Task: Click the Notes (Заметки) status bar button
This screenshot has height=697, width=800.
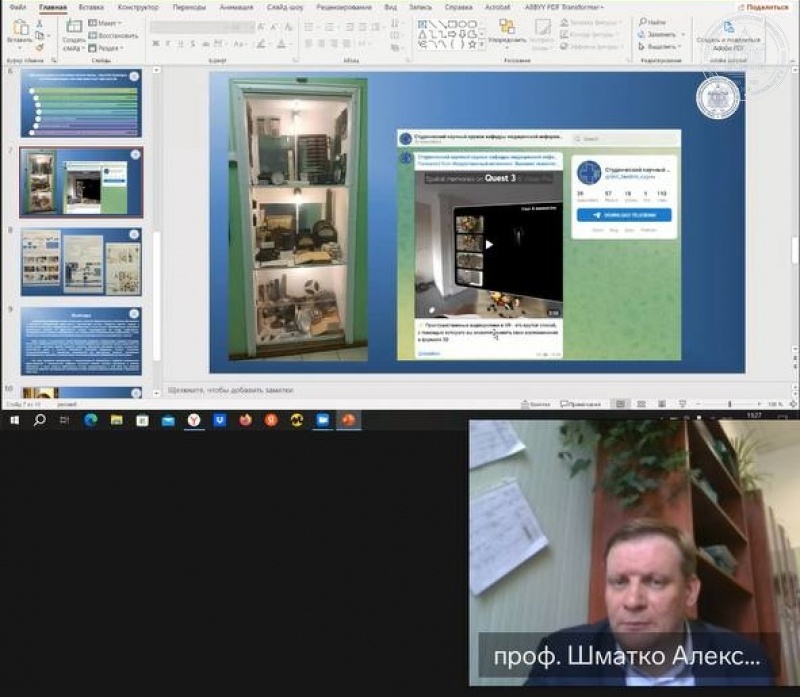Action: 535,404
